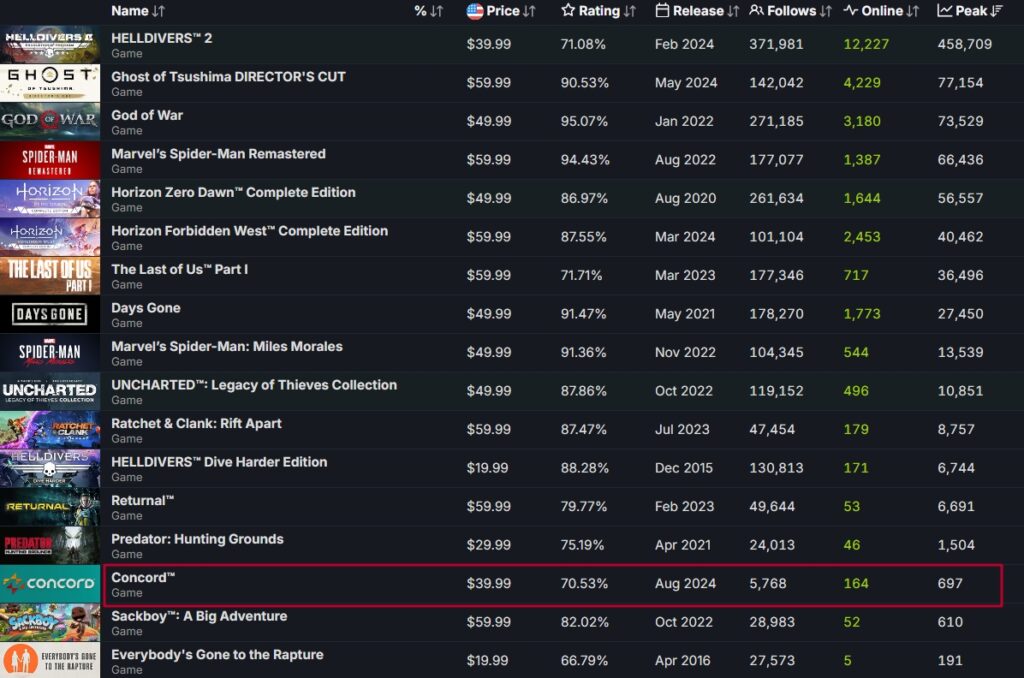
Task: Click Sackboy: A Big Adventure thumbnail
Action: pos(50,622)
